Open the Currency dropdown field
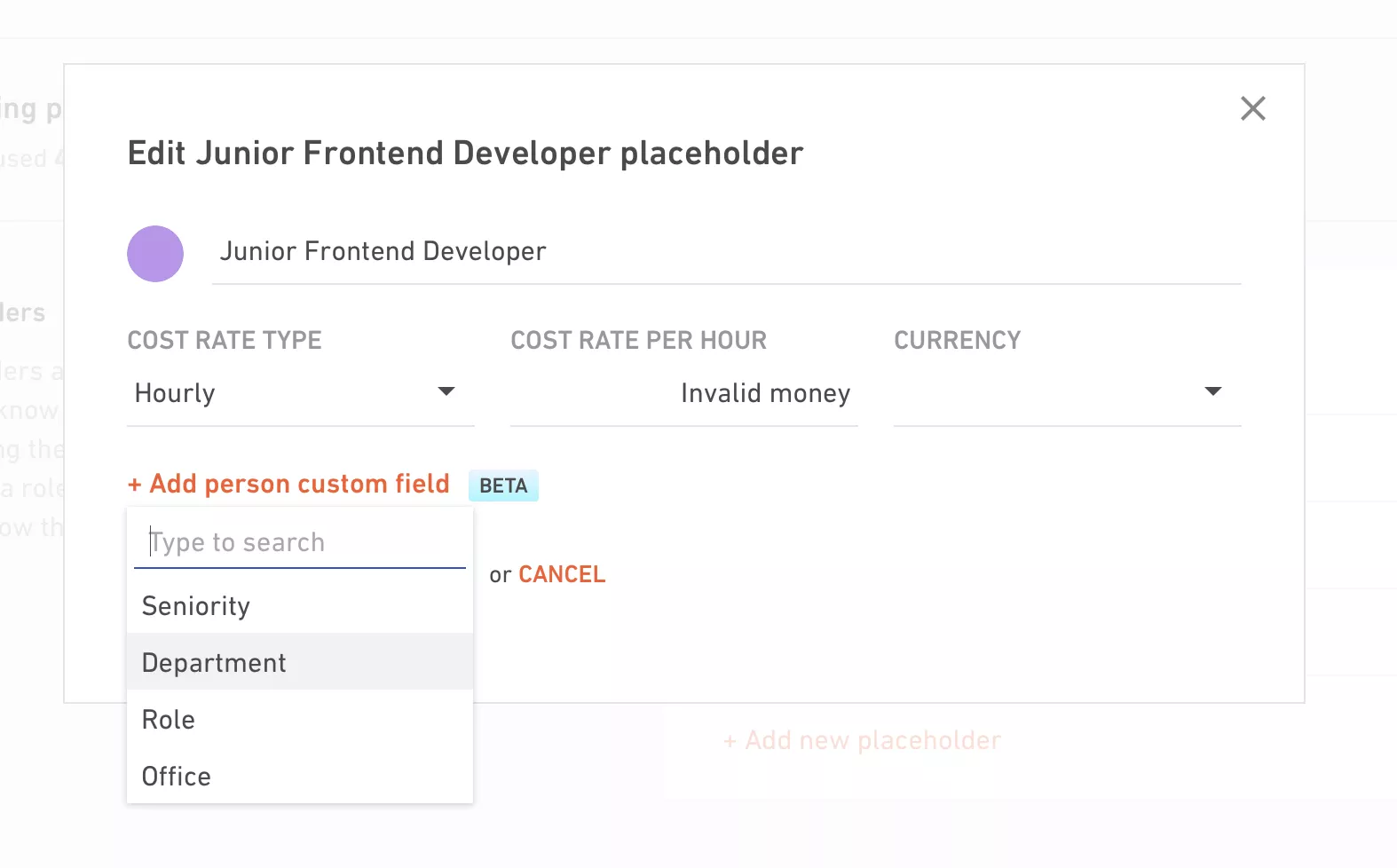The width and height of the screenshot is (1397, 868). tap(1067, 393)
